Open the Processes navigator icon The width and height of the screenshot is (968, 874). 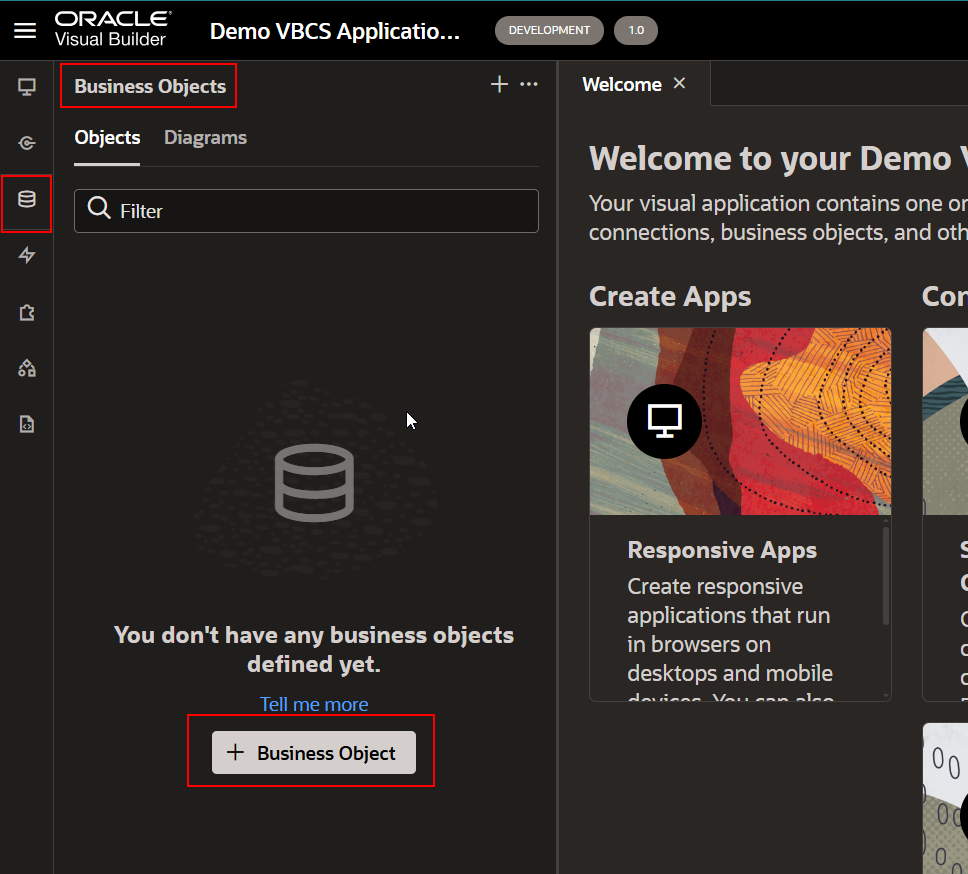[27, 143]
